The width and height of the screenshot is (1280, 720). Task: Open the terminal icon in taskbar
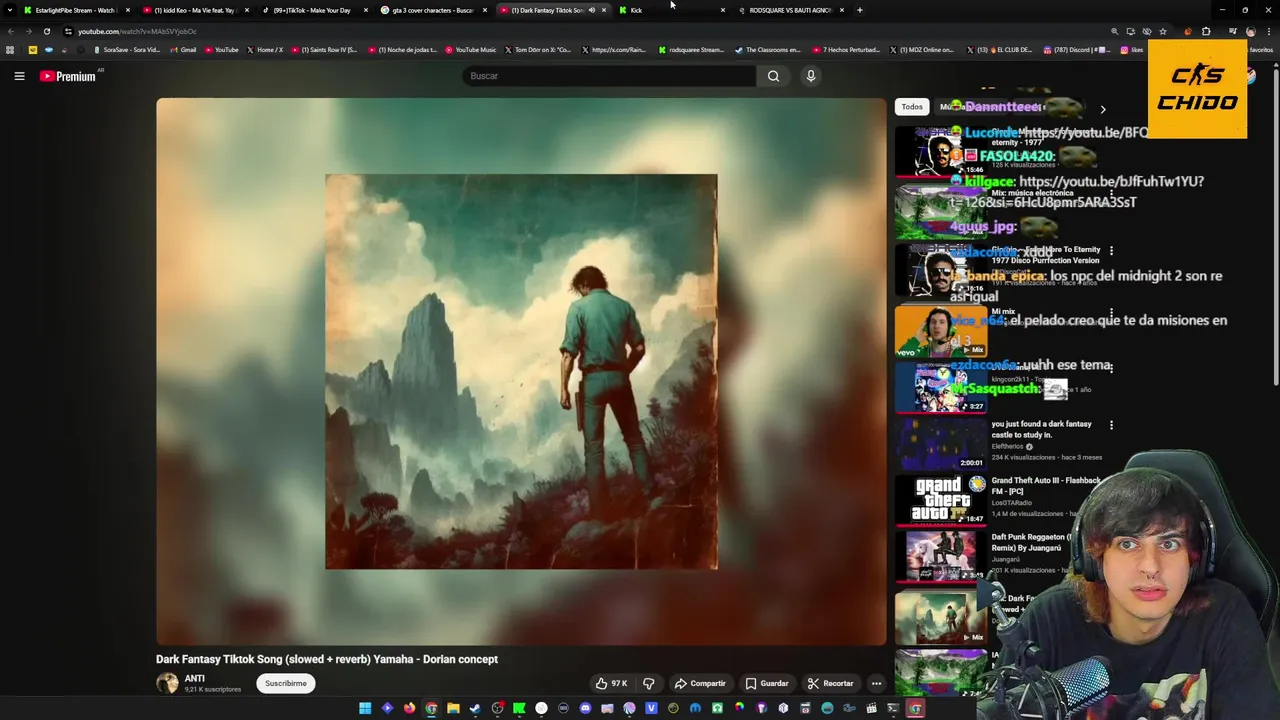click(x=893, y=708)
